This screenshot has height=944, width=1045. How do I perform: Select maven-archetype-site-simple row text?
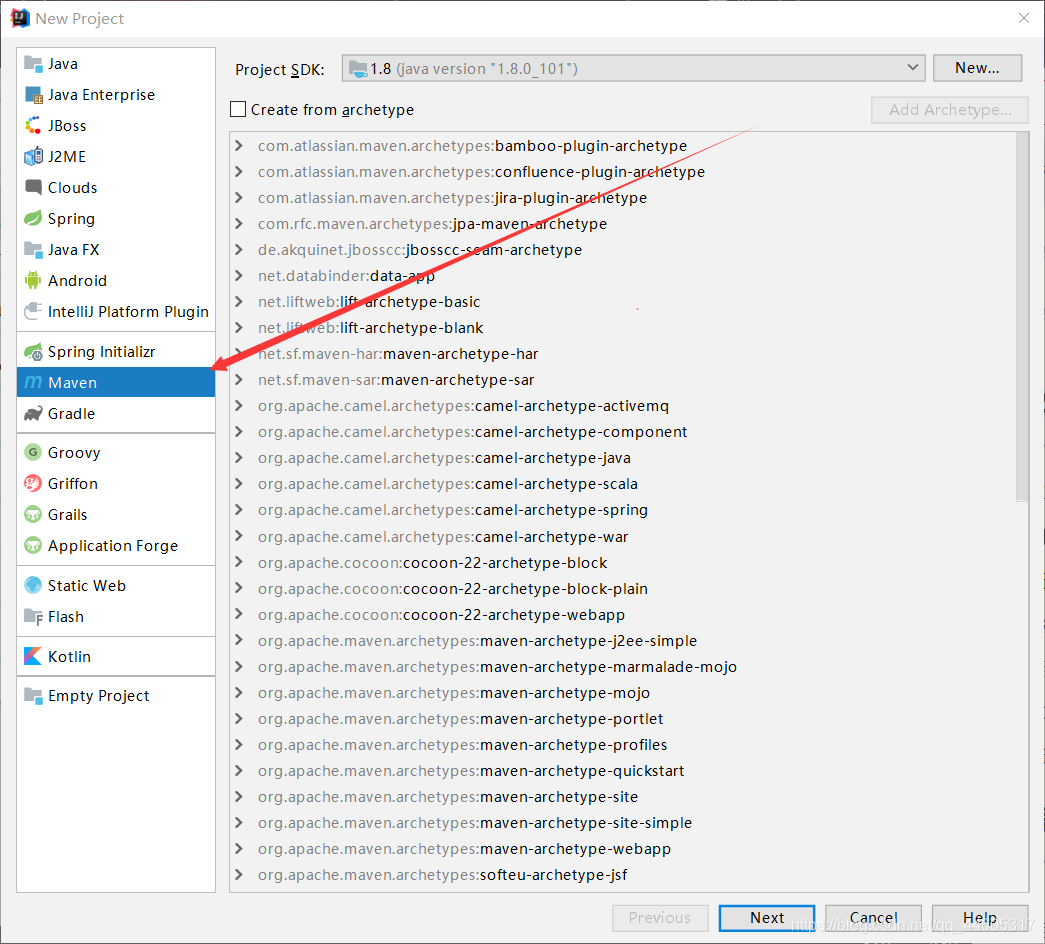pyautogui.click(x=475, y=823)
